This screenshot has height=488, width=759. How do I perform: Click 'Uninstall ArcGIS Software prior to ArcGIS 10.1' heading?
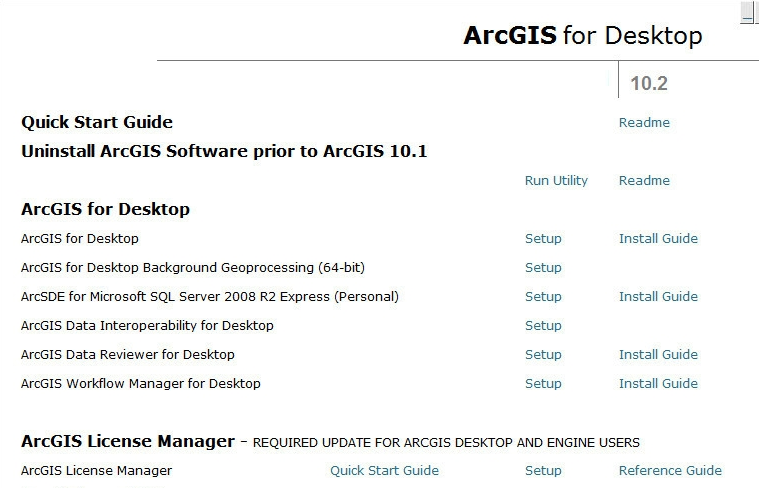click(x=224, y=151)
